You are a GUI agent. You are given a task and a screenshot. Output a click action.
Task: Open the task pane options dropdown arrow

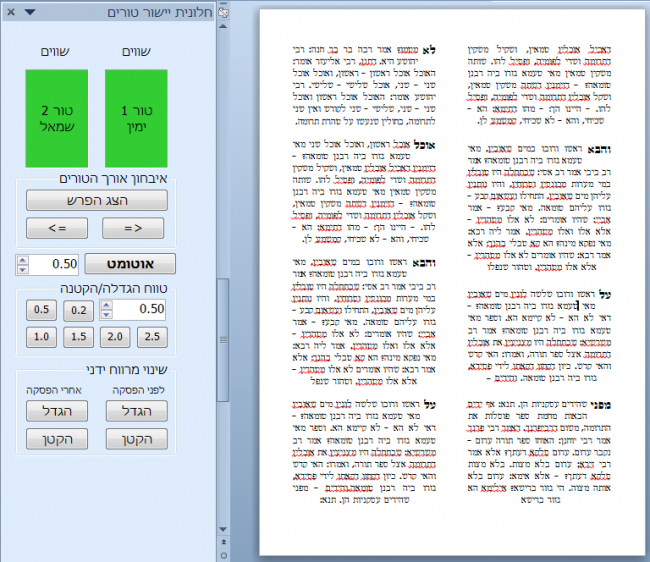30,12
